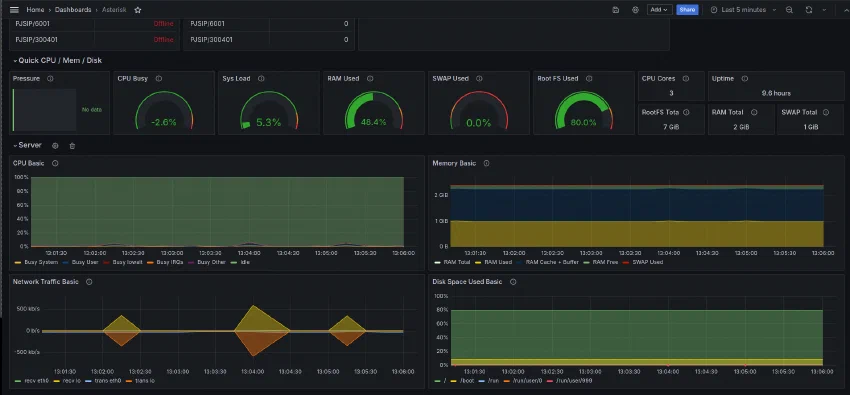The width and height of the screenshot is (850, 395).
Task: Open the refresh interval dropdown arrow
Action: pos(825,10)
